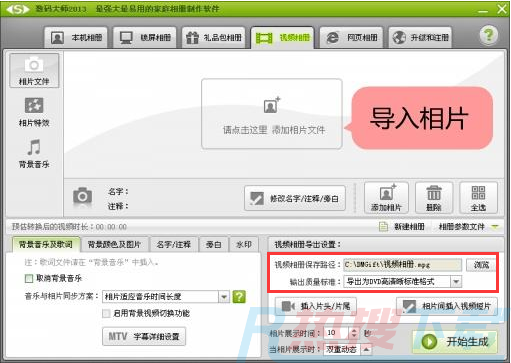The image size is (511, 363).
Task: Open the 网页相册 tab
Action: point(351,37)
